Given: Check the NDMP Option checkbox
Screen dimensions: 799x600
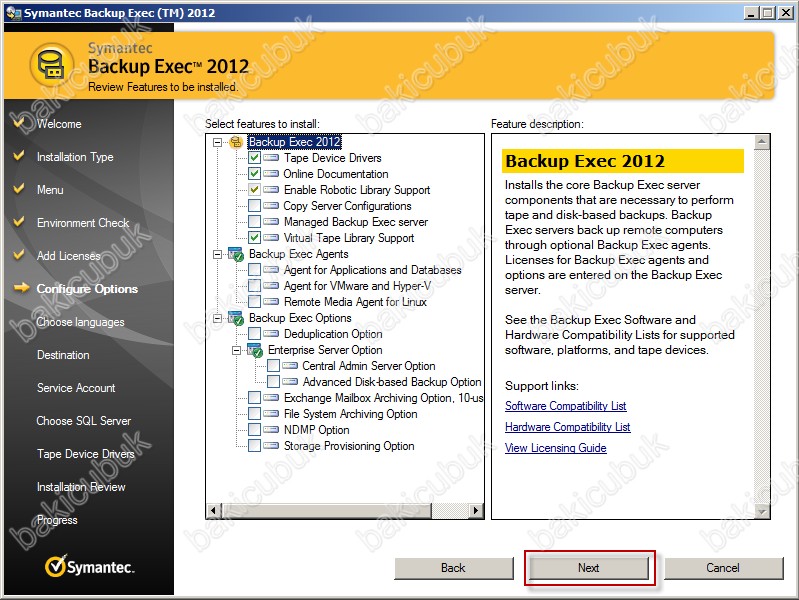Looking at the screenshot, I should coord(254,430).
